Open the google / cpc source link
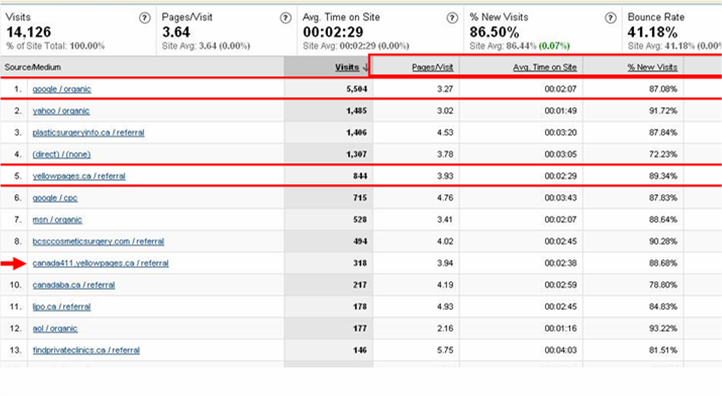Viewport: 722px width, 396px height. tap(55, 198)
